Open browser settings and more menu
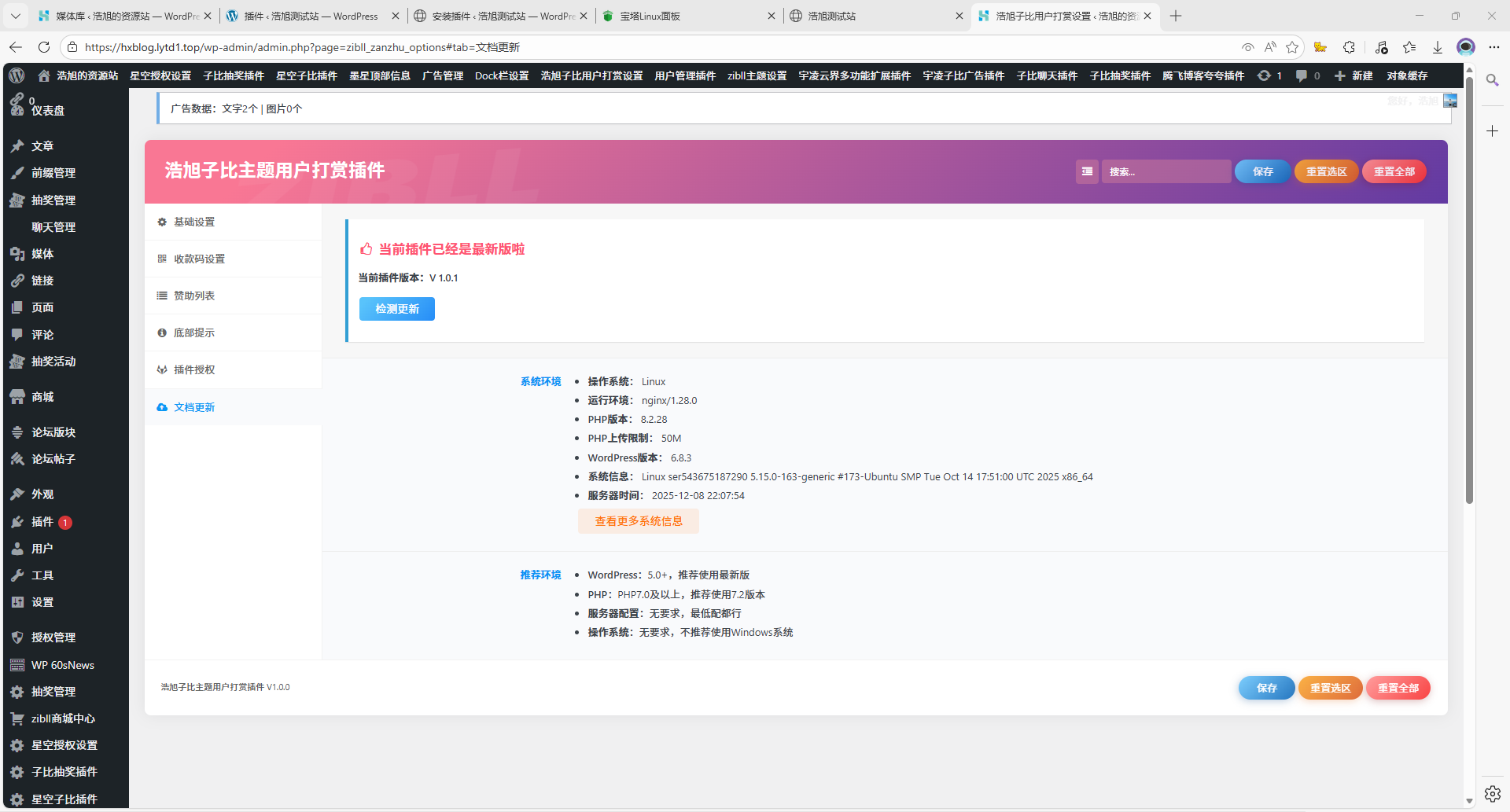Image resolution: width=1510 pixels, height=812 pixels. (x=1494, y=47)
